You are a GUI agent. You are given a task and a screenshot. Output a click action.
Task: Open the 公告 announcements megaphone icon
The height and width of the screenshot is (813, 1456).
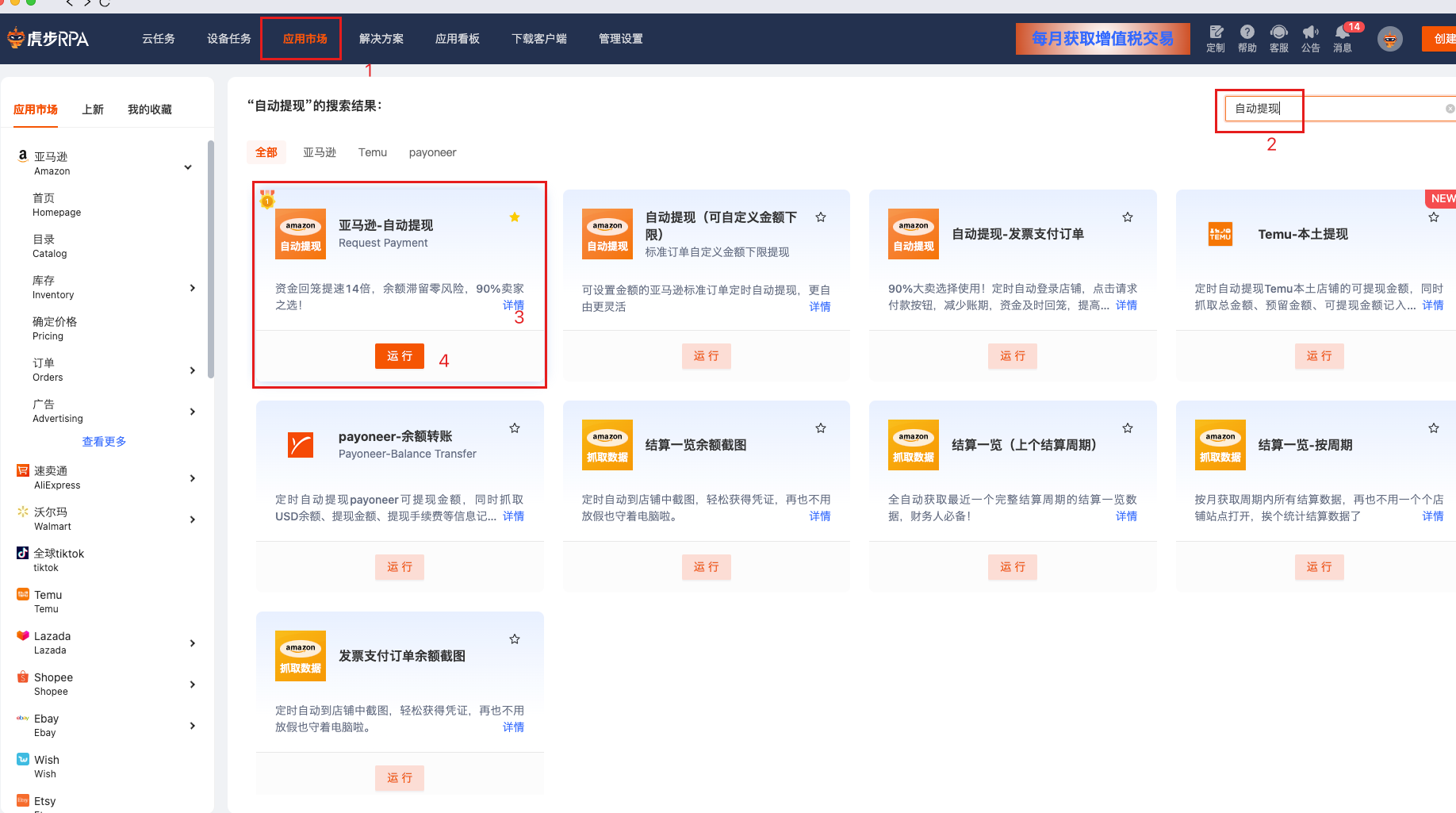coord(1310,33)
